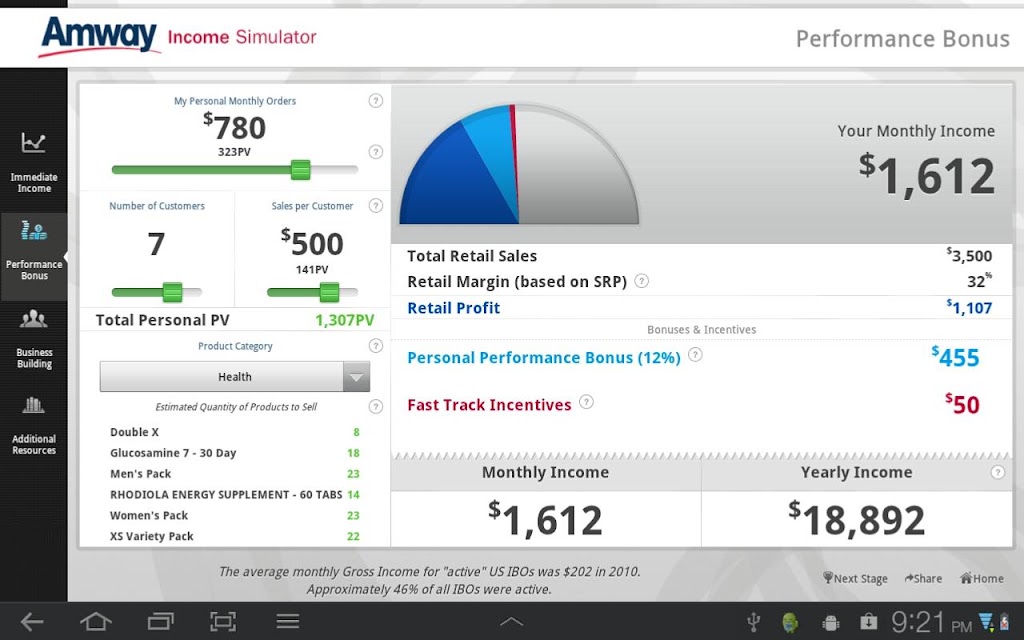Show help for Sales per Customer

click(x=376, y=206)
